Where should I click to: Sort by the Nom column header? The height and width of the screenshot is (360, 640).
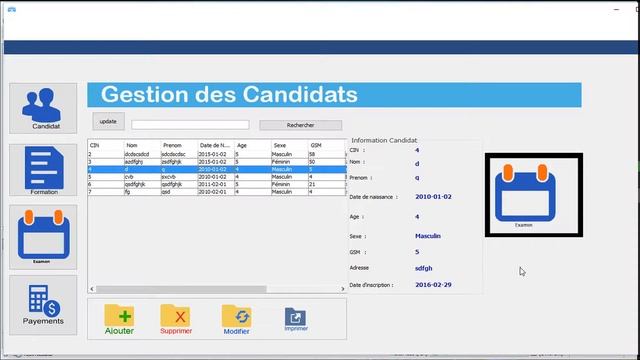point(142,145)
